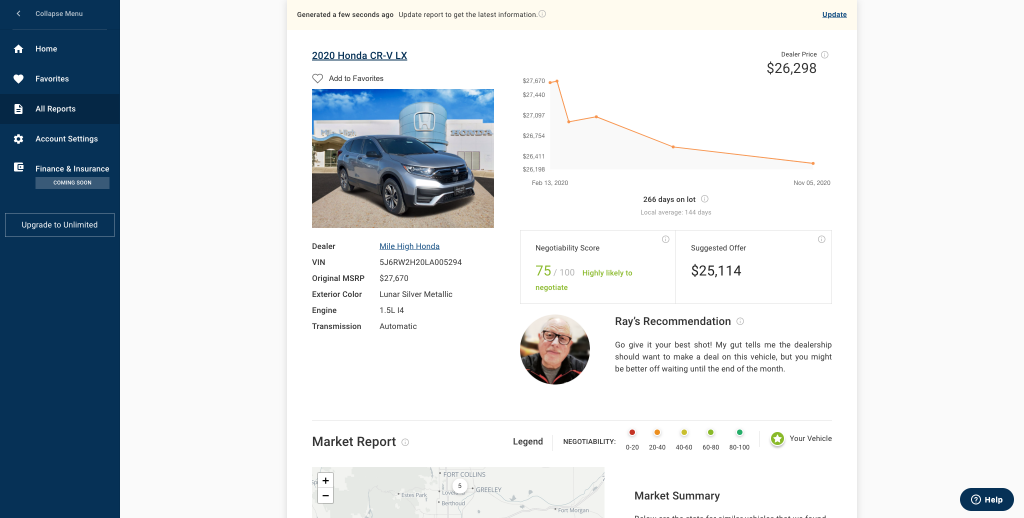Click the red 0-20 negotiability legend dot
The image size is (1024, 518).
click(x=632, y=432)
